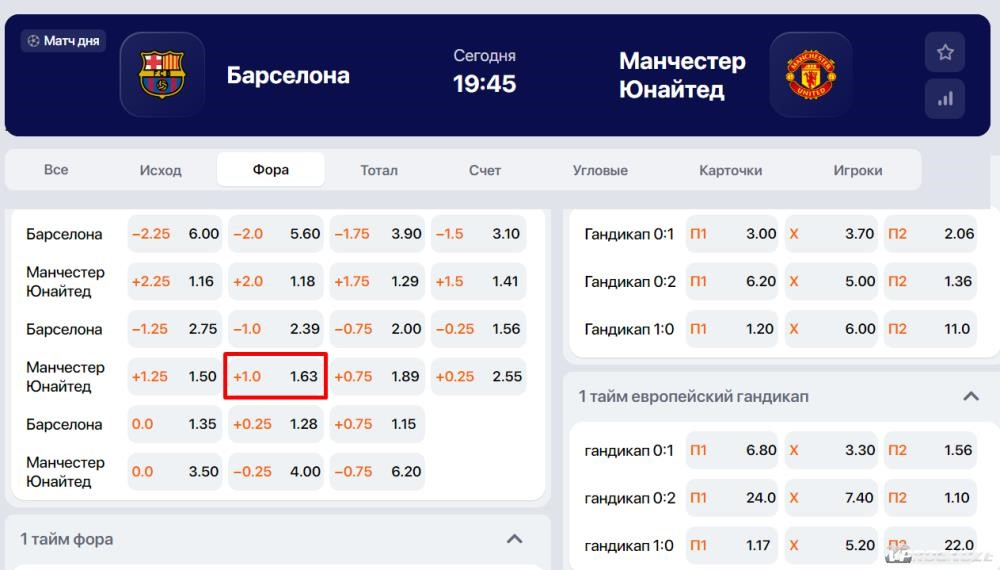
Task: Click the Barcelona club crest
Action: click(x=162, y=75)
